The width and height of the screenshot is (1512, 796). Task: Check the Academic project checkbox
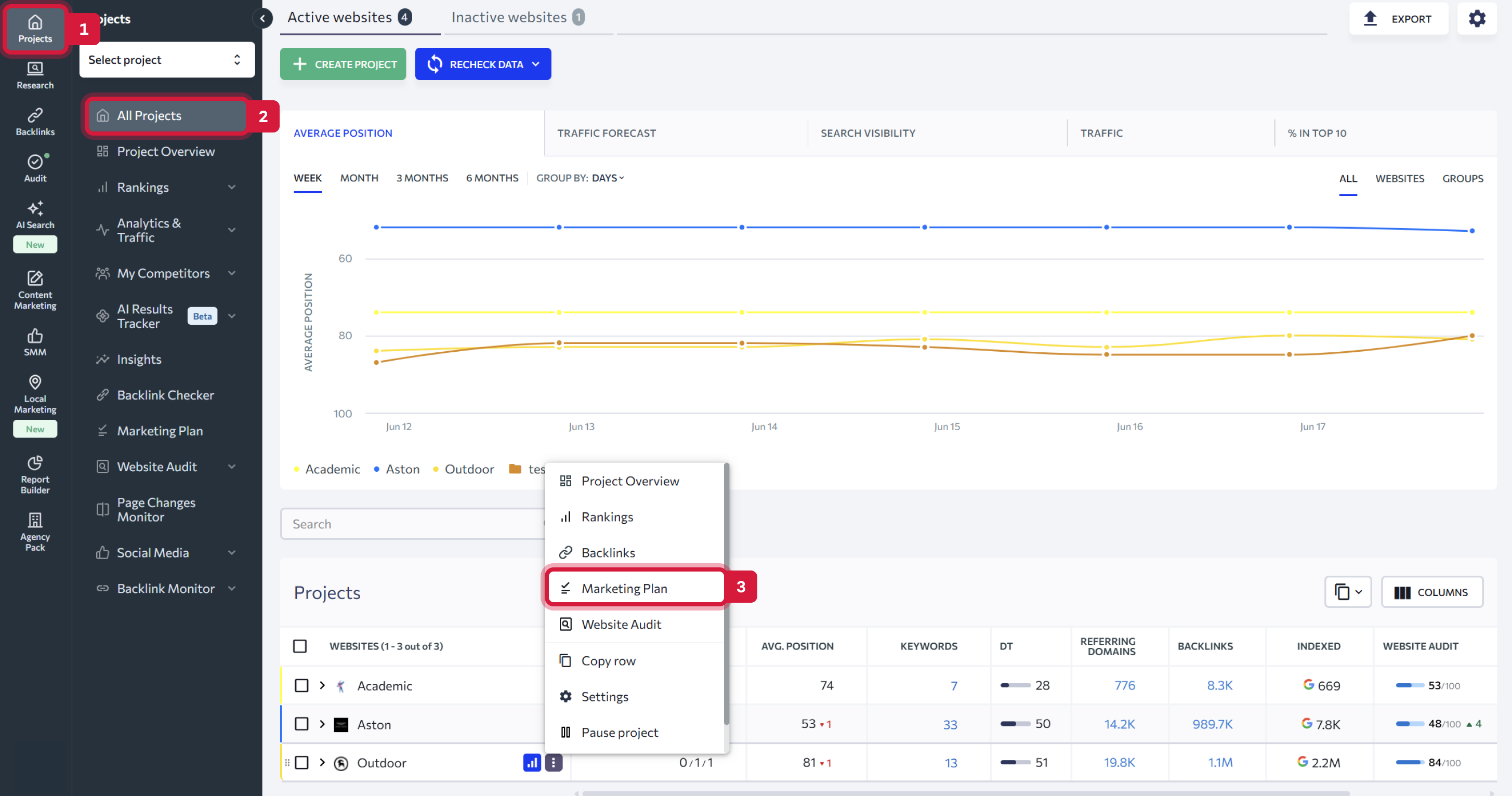tap(301, 686)
